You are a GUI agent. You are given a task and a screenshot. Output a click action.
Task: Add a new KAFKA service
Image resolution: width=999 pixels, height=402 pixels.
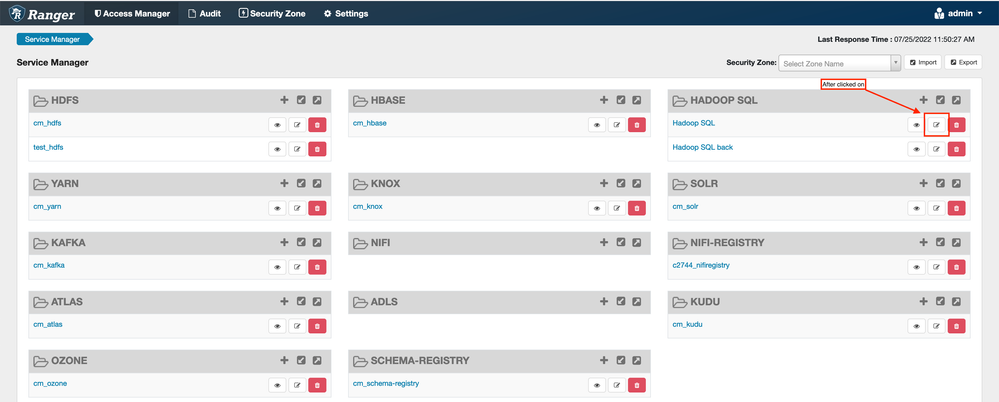(x=284, y=243)
